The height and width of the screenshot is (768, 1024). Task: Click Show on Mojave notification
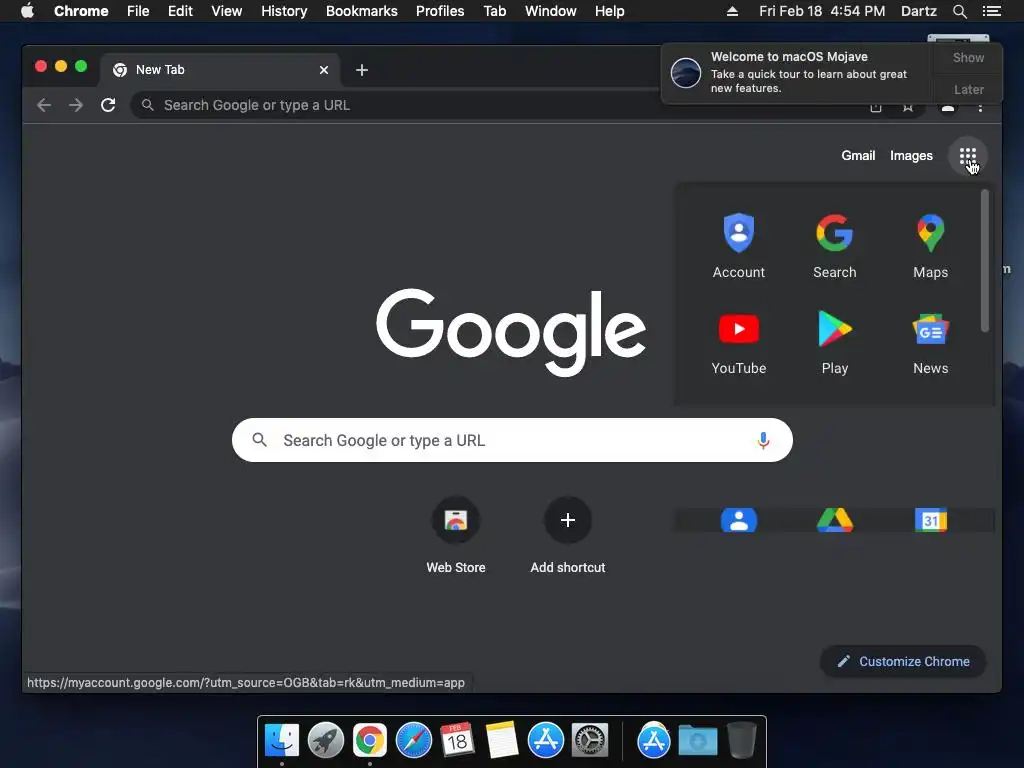968,57
